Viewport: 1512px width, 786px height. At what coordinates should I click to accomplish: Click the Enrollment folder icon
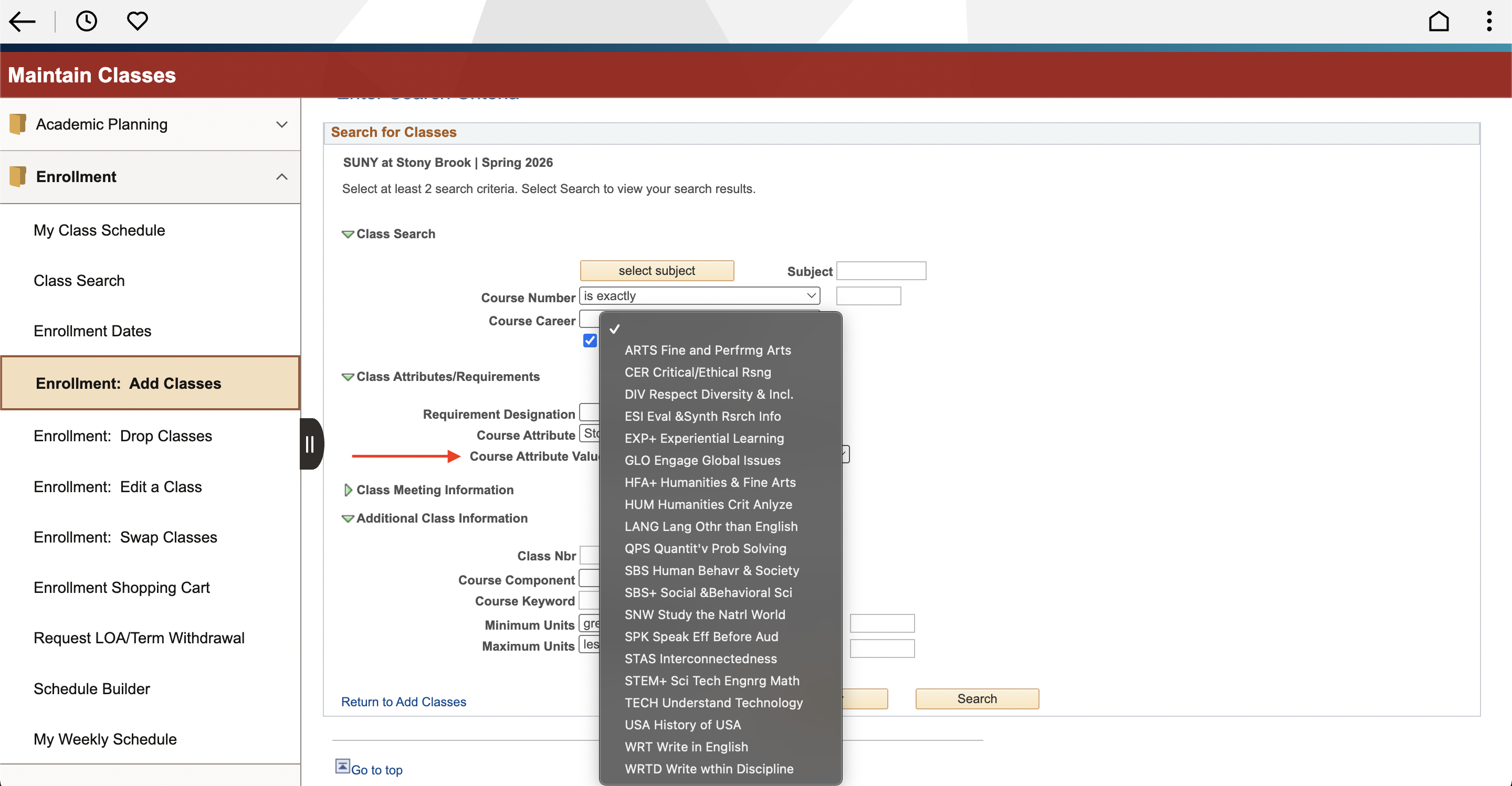[18, 176]
